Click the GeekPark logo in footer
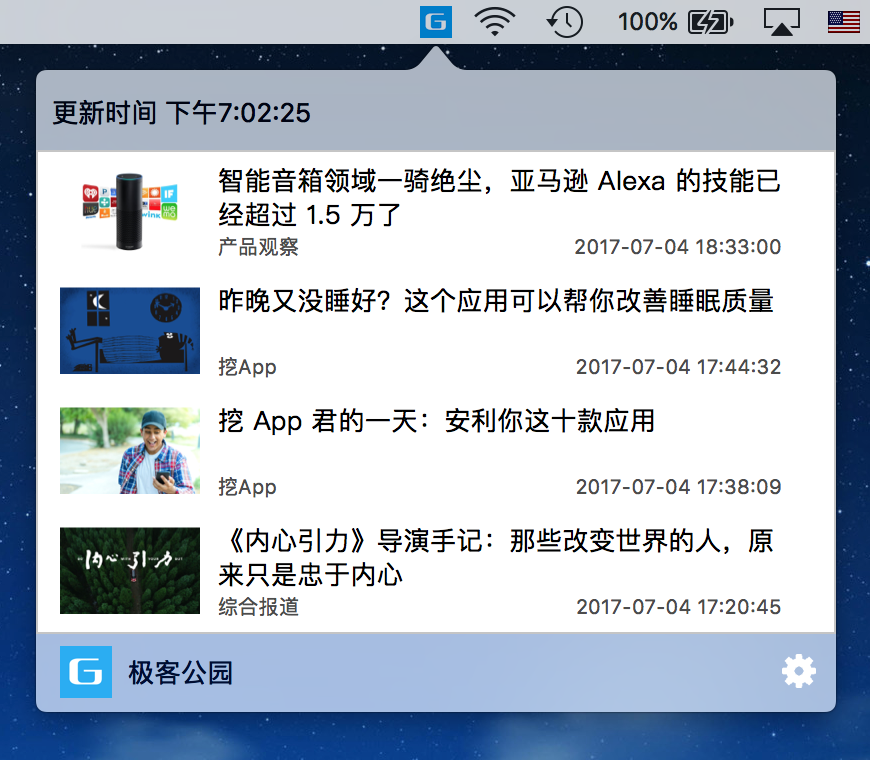Viewport: 870px width, 760px height. (86, 672)
